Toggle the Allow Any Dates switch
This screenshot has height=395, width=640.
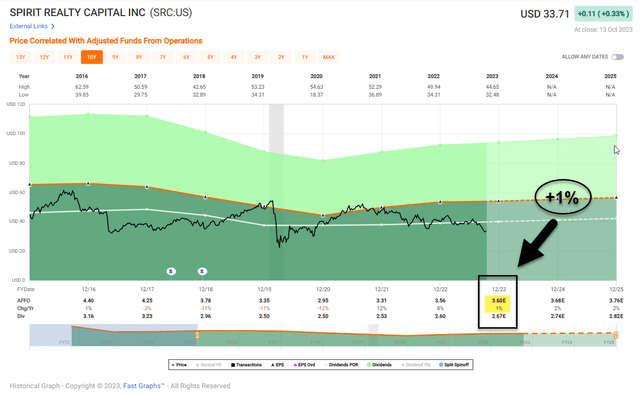[618, 57]
